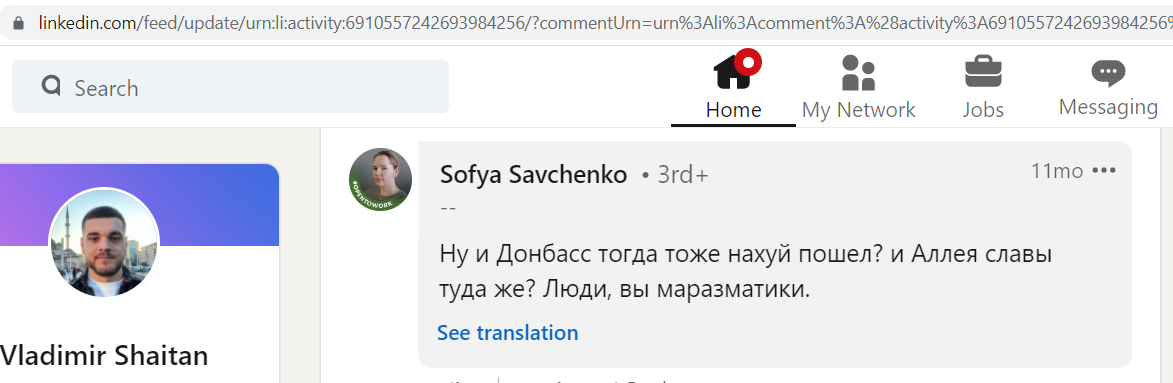
Task: Open the Messaging speech bubble icon
Action: point(1108,73)
